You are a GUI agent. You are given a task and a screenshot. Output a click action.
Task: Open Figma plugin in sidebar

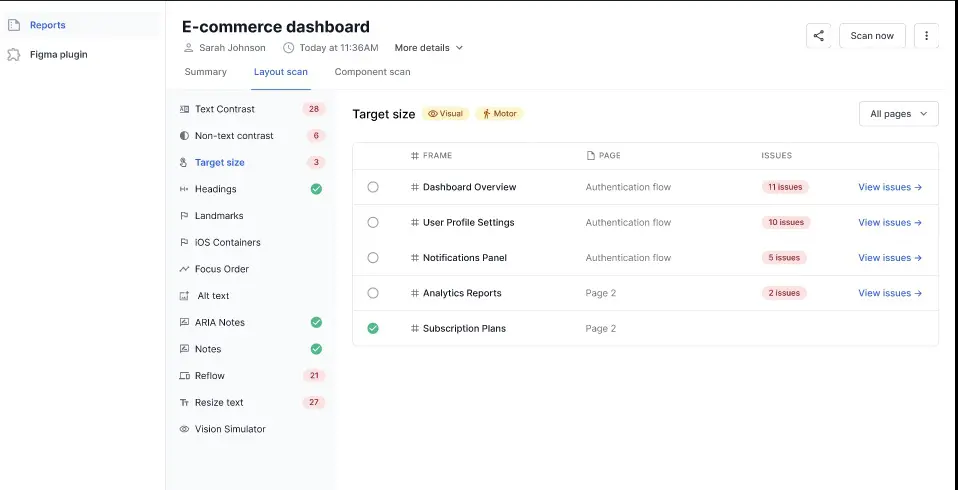pyautogui.click(x=58, y=54)
